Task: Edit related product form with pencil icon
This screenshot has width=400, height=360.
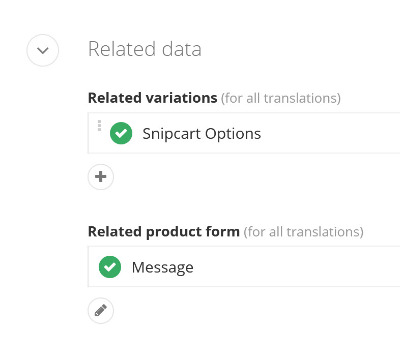Action: coord(101,311)
